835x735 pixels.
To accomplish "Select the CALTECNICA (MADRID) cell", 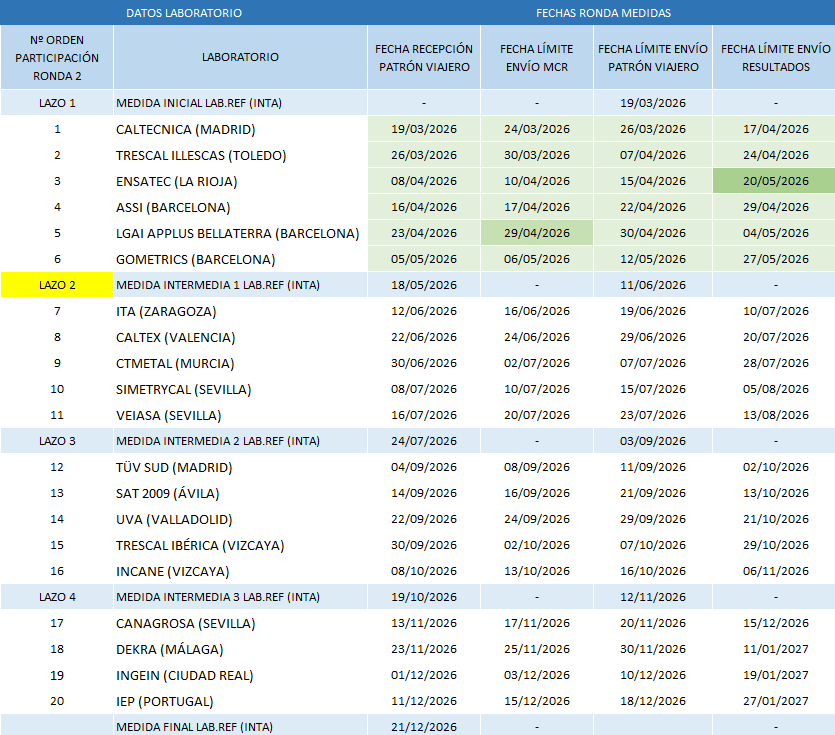I will [x=240, y=129].
